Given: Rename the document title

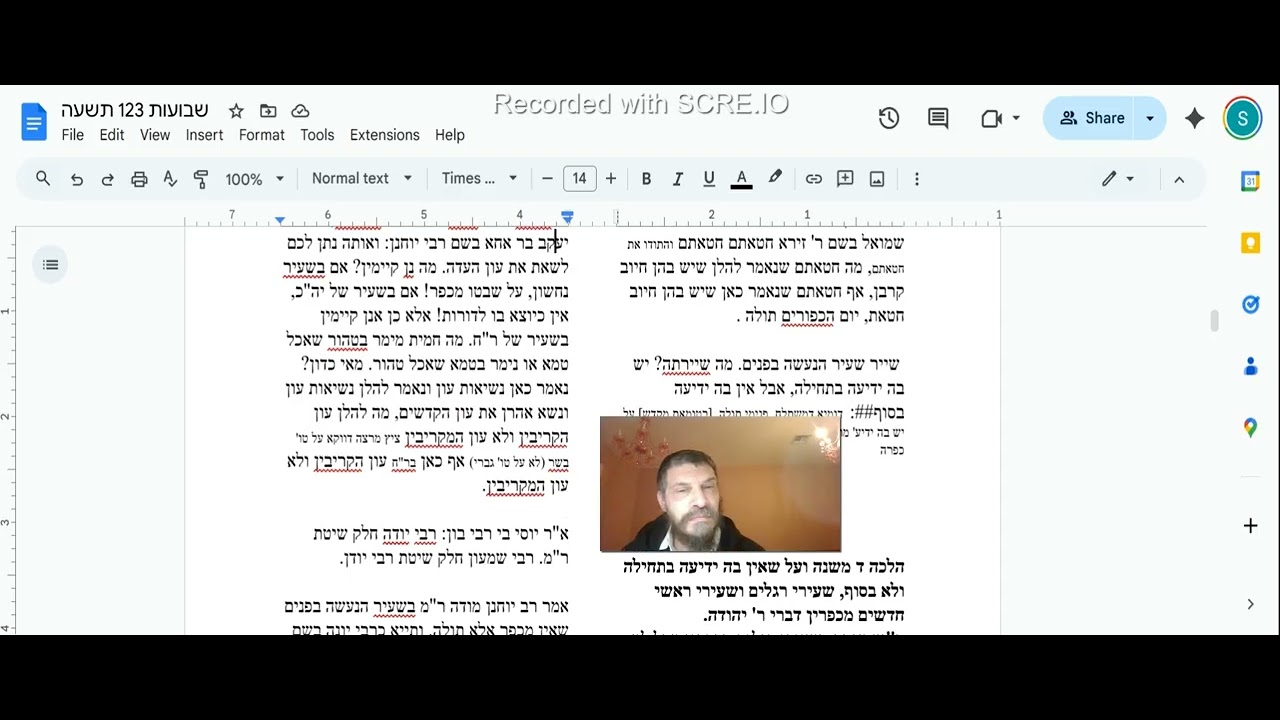Looking at the screenshot, I should (135, 110).
